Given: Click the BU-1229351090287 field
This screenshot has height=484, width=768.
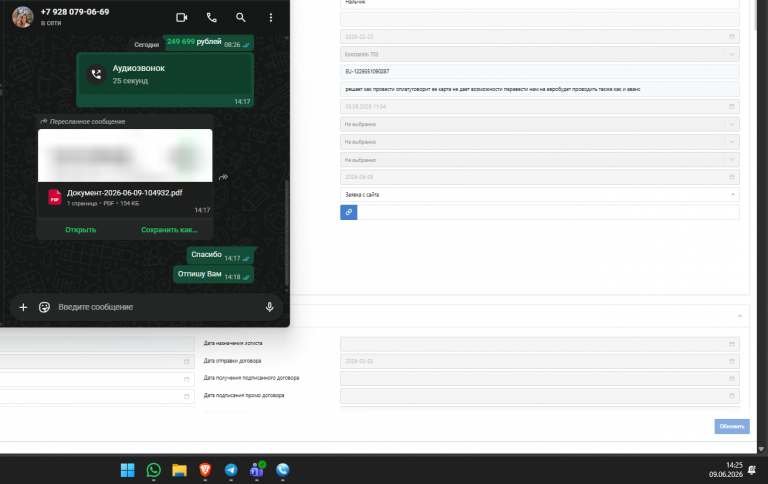Looking at the screenshot, I should [x=540, y=72].
